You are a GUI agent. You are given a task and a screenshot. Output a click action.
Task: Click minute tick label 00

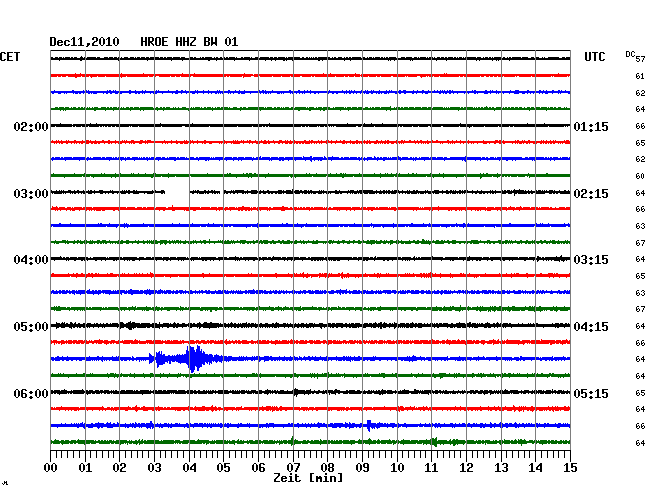[x=51, y=467]
